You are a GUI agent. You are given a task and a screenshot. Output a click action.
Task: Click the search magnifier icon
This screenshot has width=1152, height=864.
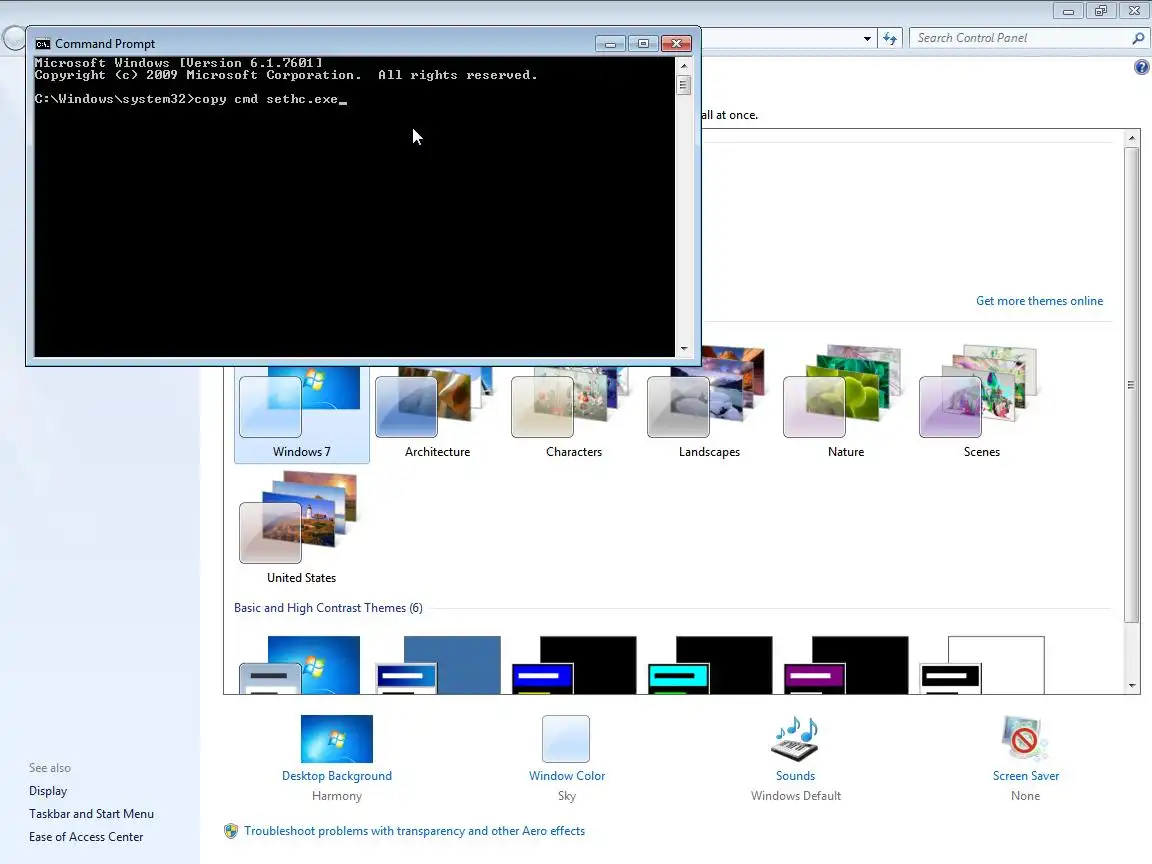pyautogui.click(x=1138, y=38)
